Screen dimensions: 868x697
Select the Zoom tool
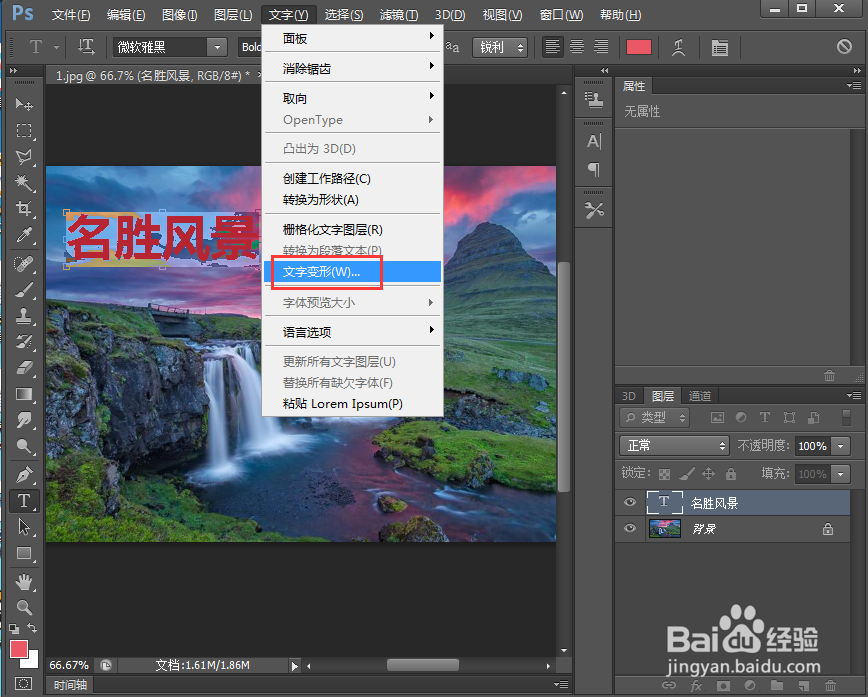(24, 608)
